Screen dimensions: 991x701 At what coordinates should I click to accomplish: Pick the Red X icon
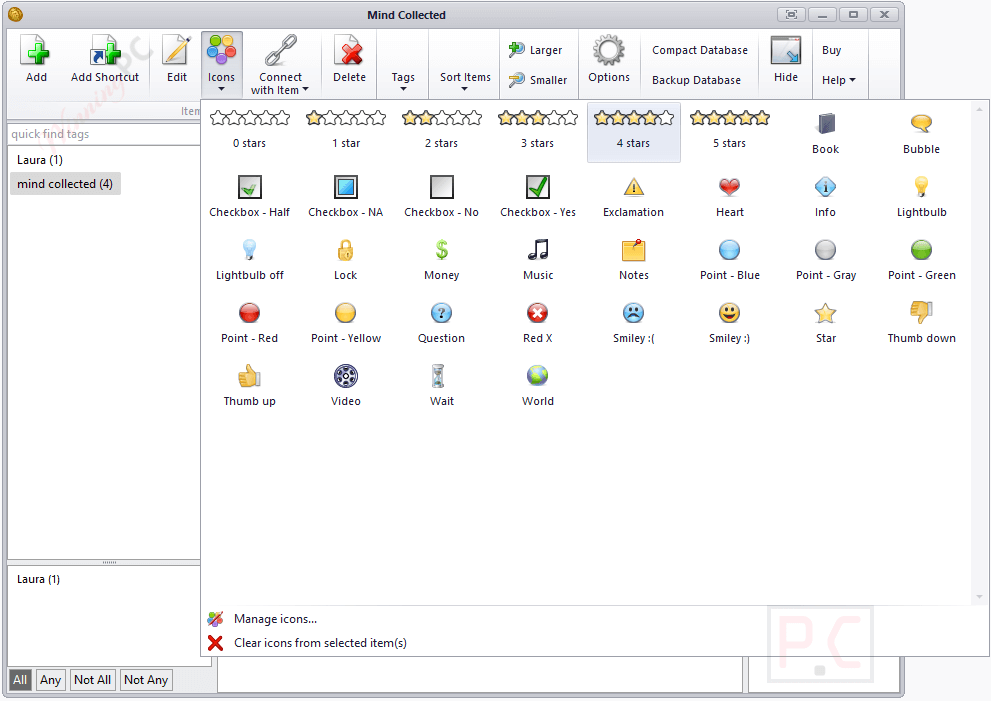click(x=538, y=322)
